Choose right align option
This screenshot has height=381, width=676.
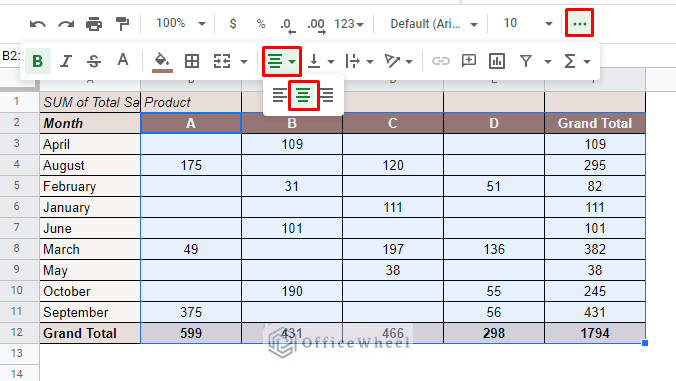point(327,95)
